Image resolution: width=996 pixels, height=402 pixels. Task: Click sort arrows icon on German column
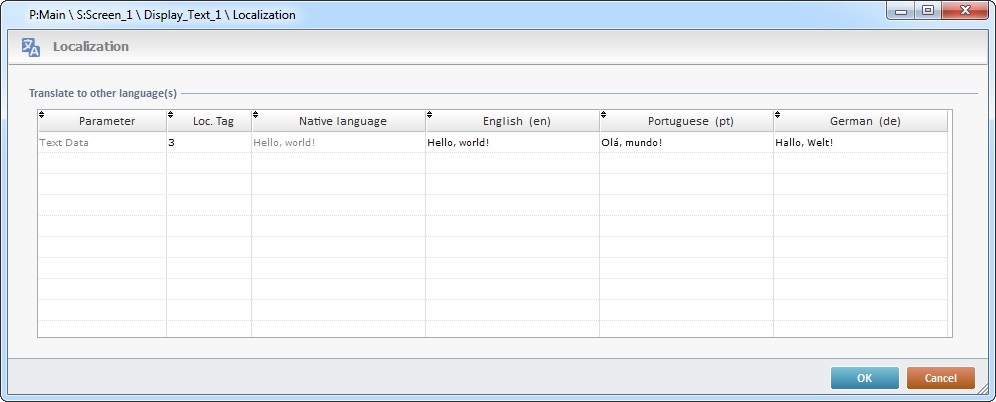click(779, 115)
